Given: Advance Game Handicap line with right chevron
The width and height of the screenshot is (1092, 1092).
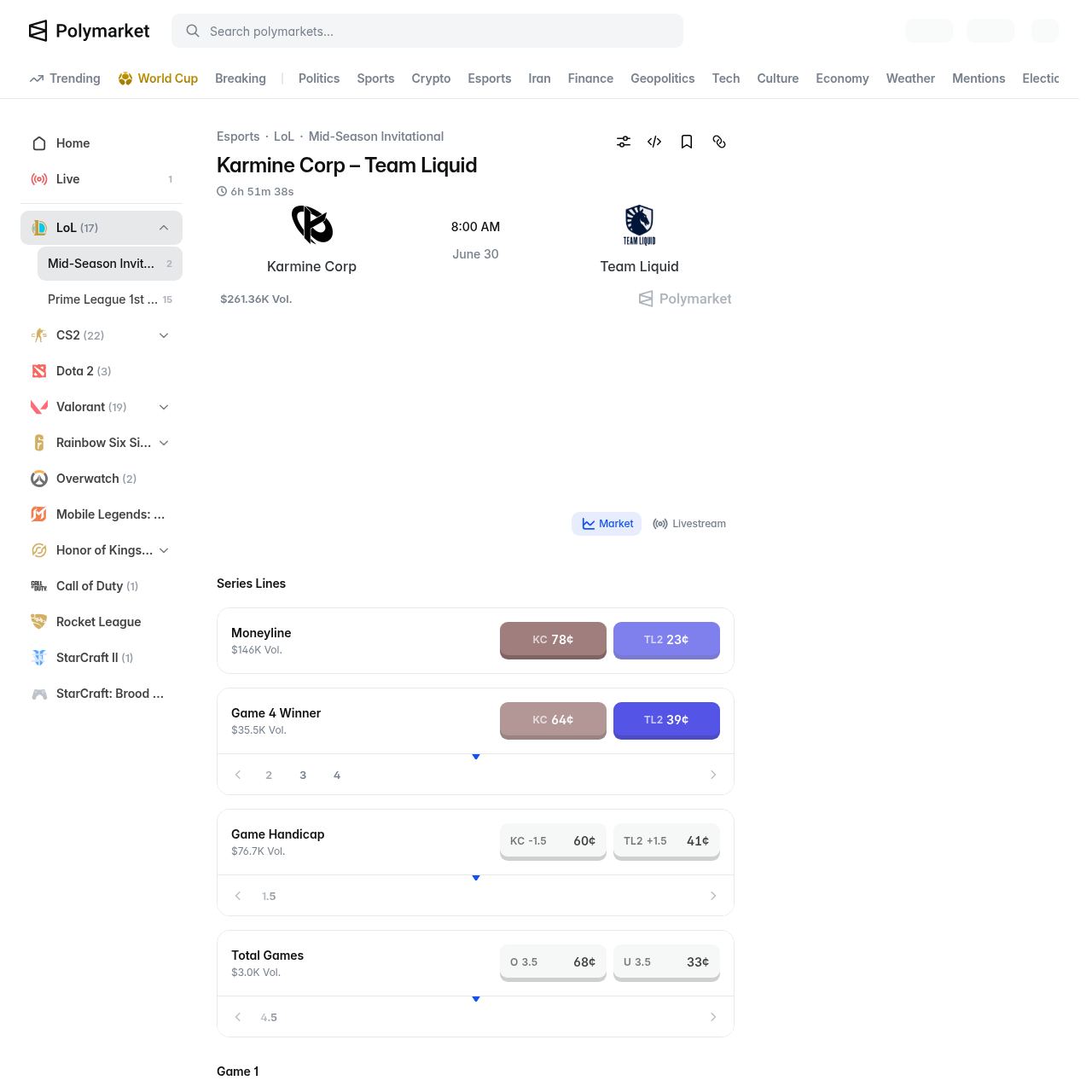Looking at the screenshot, I should tap(713, 896).
